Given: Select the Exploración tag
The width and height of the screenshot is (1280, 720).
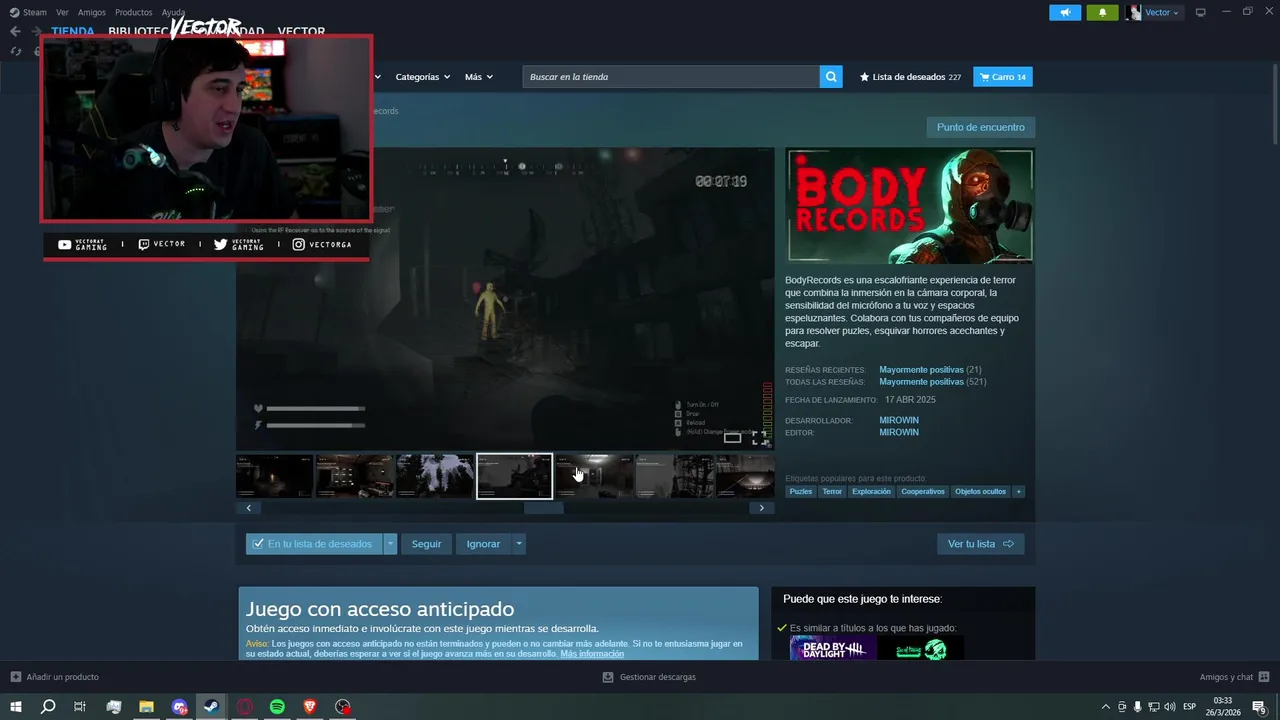Looking at the screenshot, I should 871,492.
